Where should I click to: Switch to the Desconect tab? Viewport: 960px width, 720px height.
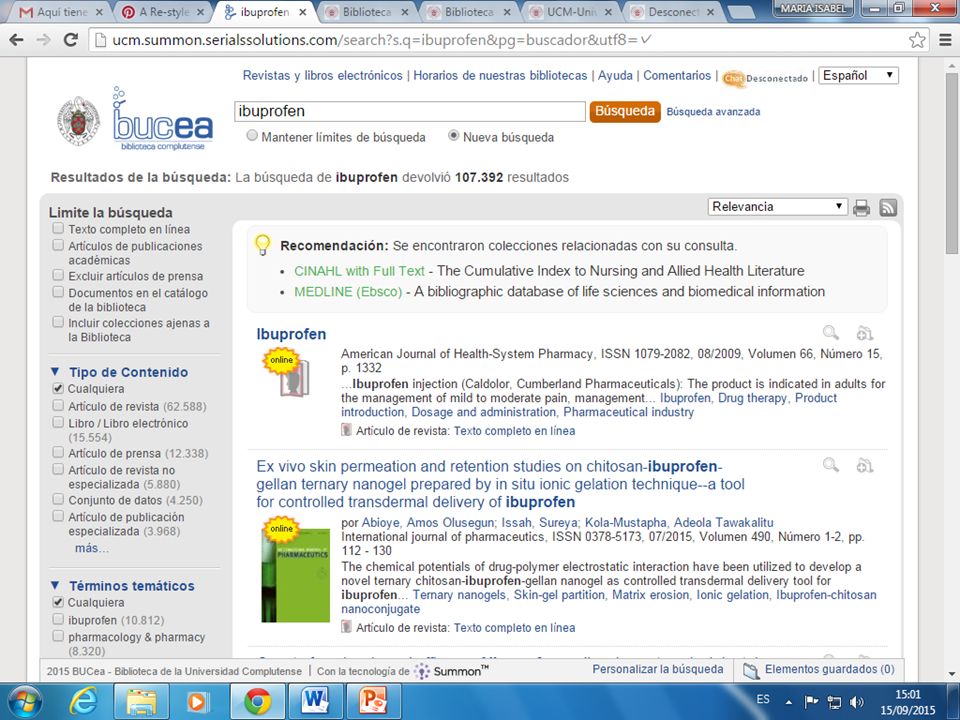tap(673, 12)
